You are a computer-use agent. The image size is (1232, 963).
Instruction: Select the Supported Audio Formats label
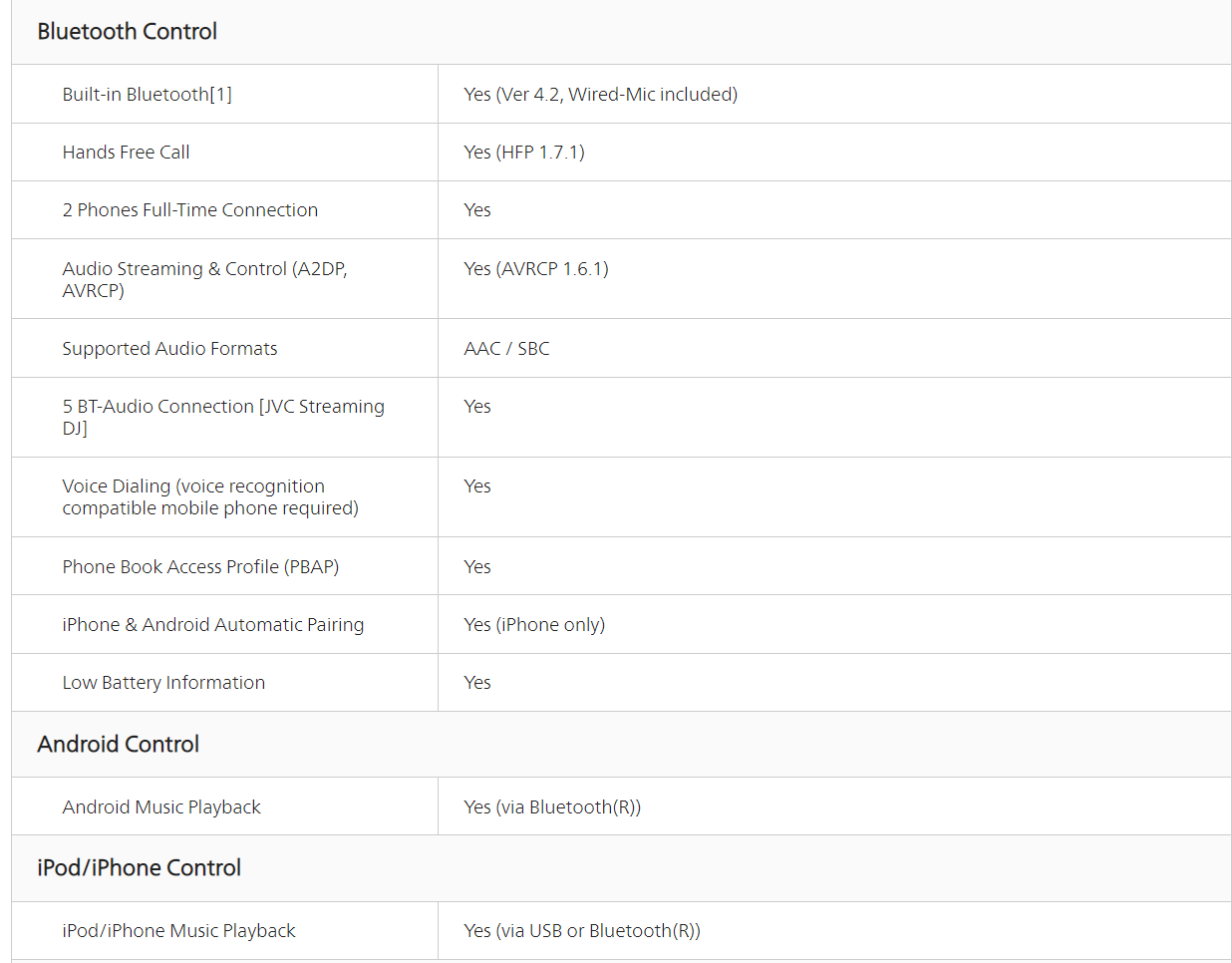coord(169,349)
